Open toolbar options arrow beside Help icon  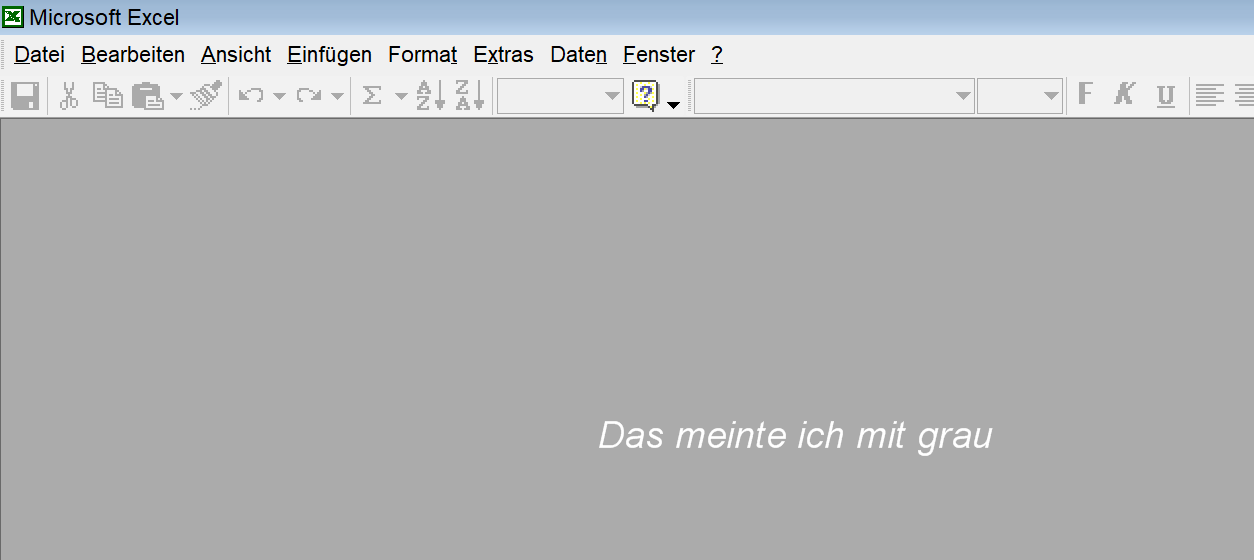pos(674,104)
